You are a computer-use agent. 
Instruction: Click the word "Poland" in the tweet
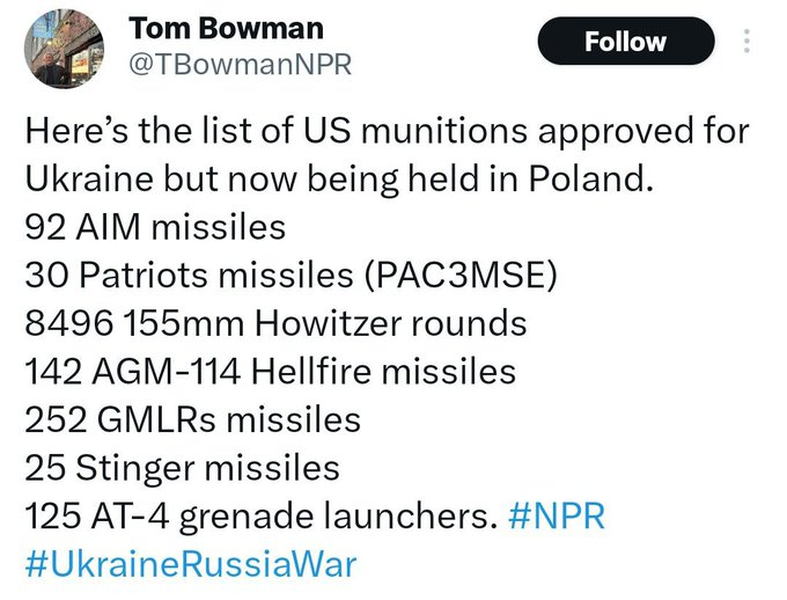(x=591, y=179)
